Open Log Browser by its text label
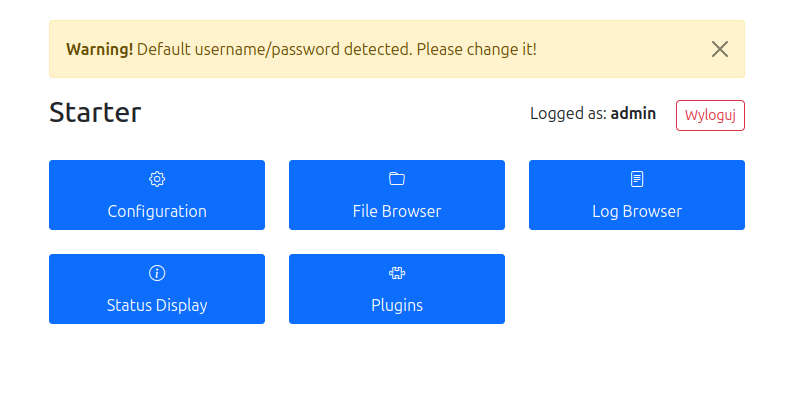The width and height of the screenshot is (804, 413). [637, 211]
